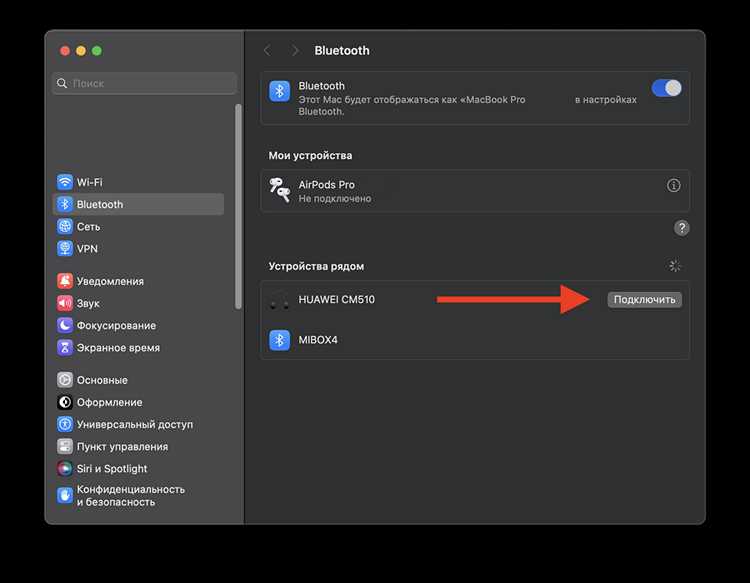Click the sidebar vertical scrollbar
This screenshot has height=583, width=750.
238,207
